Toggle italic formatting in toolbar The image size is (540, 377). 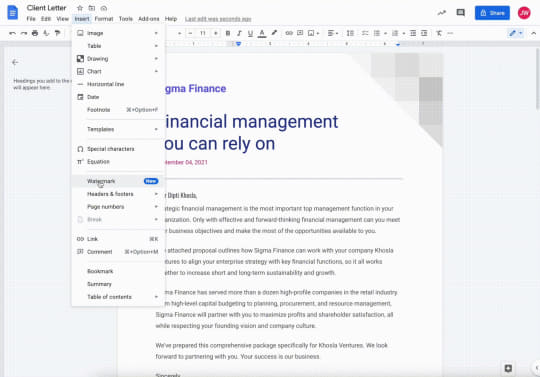239,33
